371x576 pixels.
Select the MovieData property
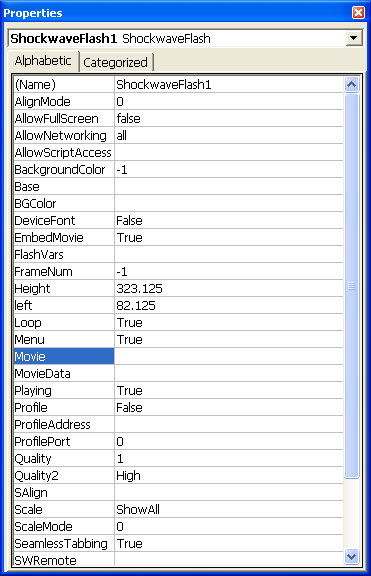[64, 374]
